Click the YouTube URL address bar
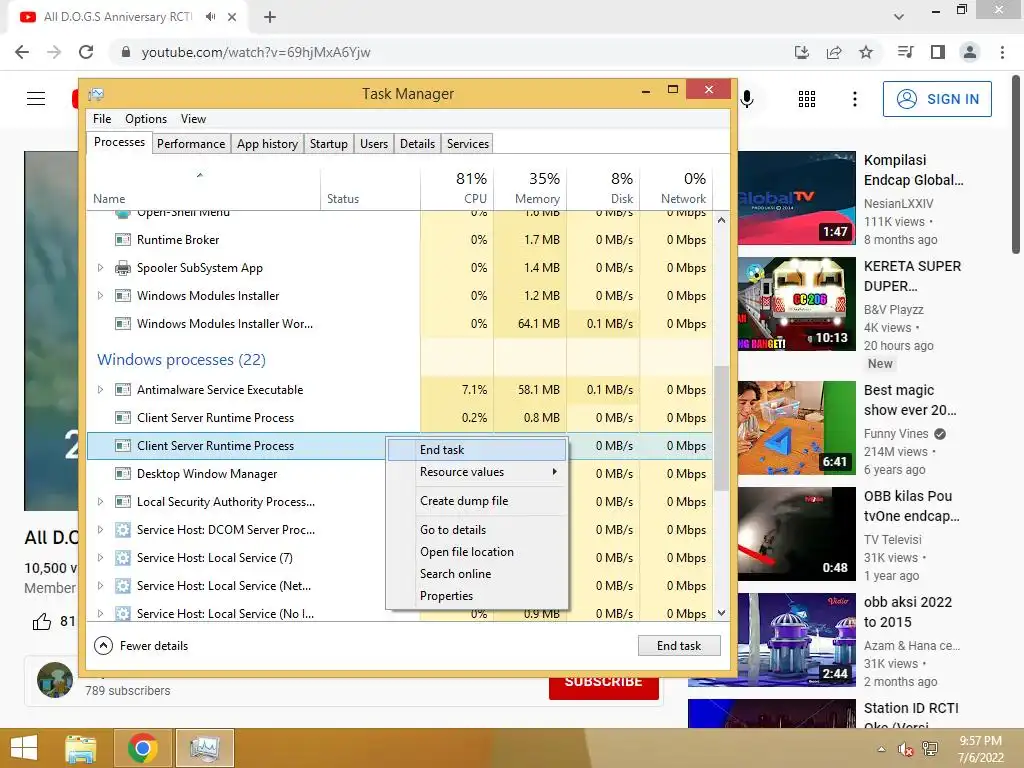Image resolution: width=1024 pixels, height=768 pixels. pos(451,52)
